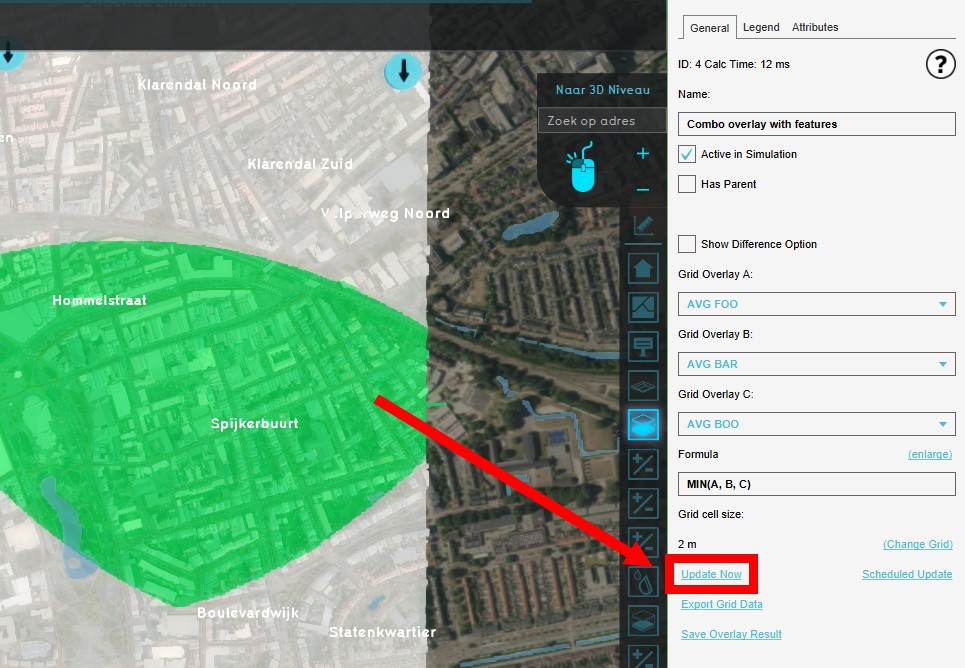Click the Update Now link
965x668 pixels.
point(711,574)
